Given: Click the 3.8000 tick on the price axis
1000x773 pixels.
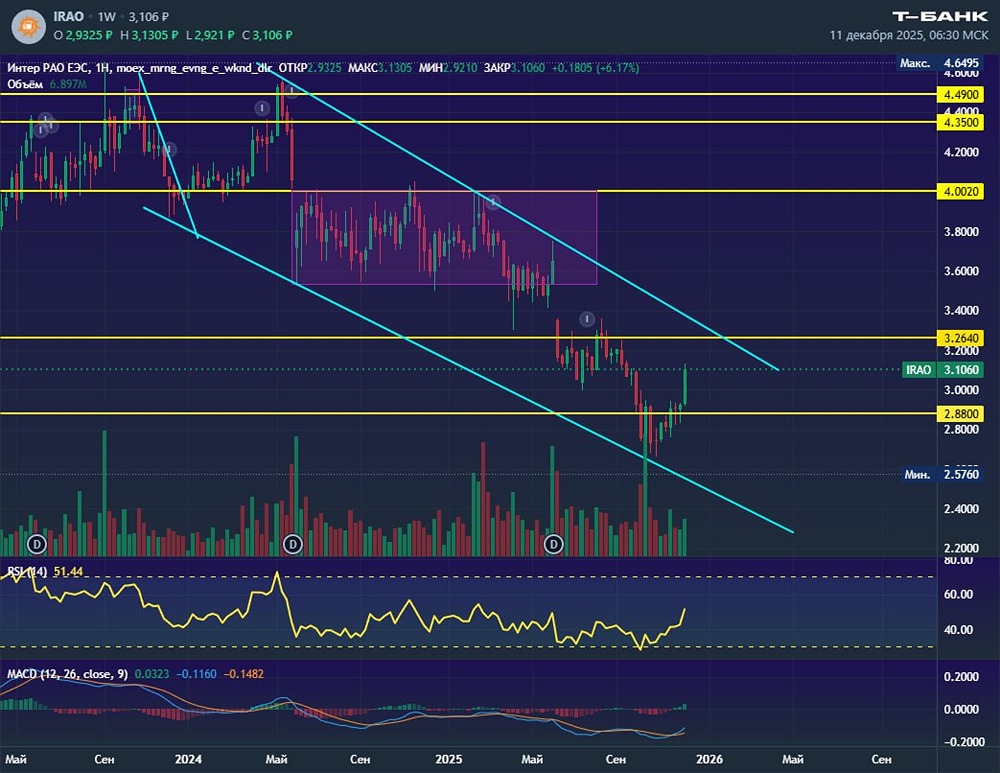Looking at the screenshot, I should click(961, 232).
